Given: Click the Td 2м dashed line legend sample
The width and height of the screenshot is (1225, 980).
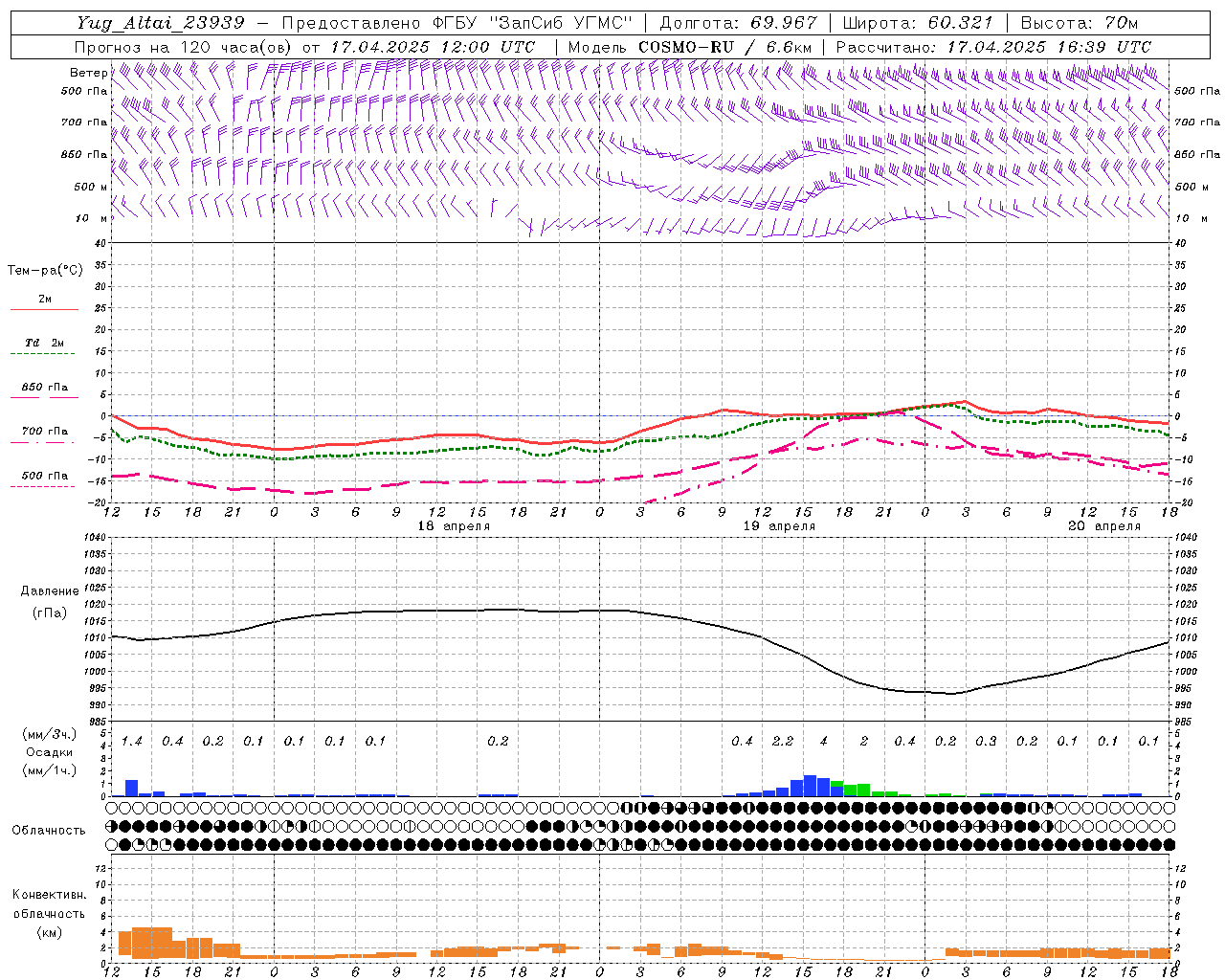Looking at the screenshot, I should [x=42, y=354].
